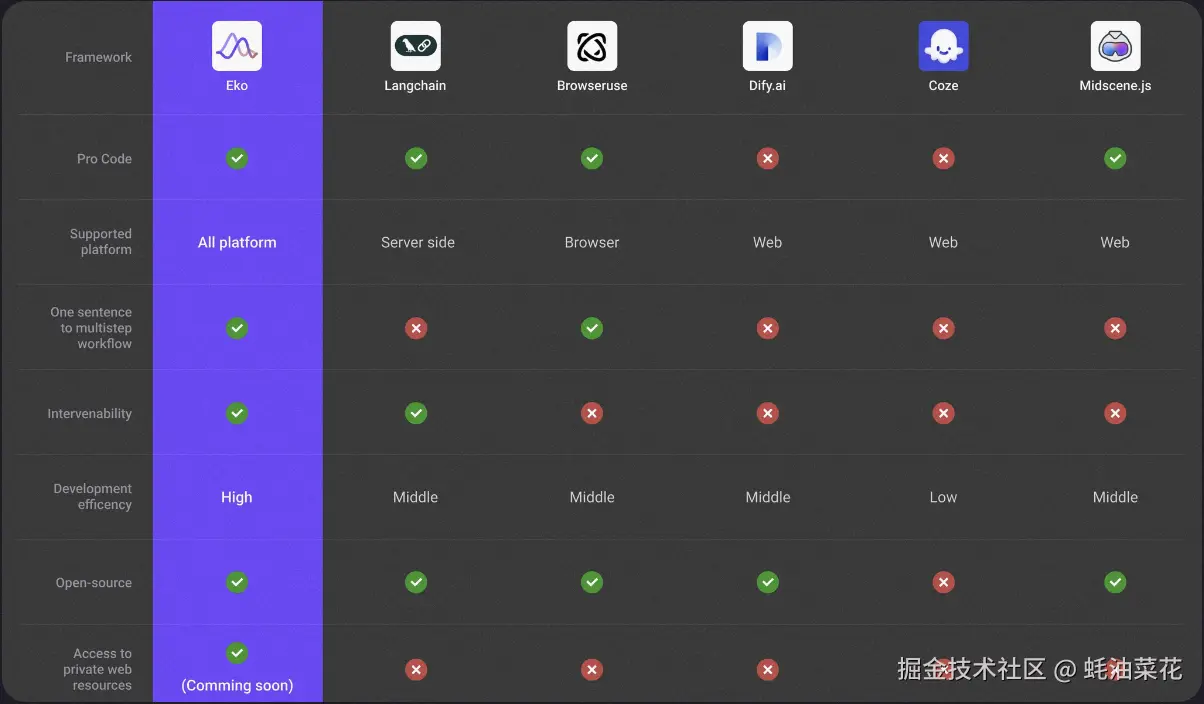Image resolution: width=1204 pixels, height=704 pixels.
Task: Click Langchain's multistep workflow red cross
Action: (x=416, y=328)
